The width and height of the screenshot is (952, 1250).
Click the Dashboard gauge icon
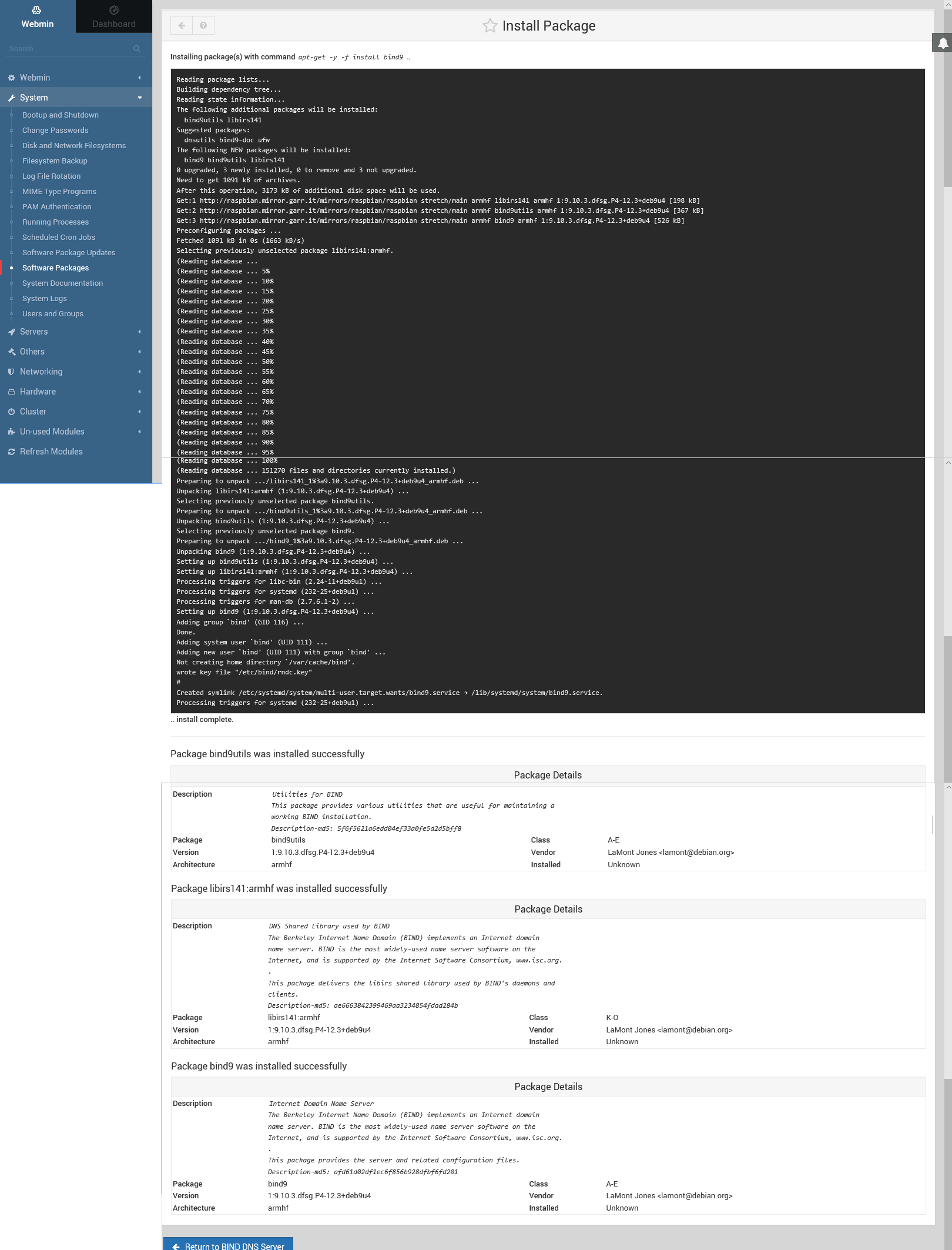(114, 10)
